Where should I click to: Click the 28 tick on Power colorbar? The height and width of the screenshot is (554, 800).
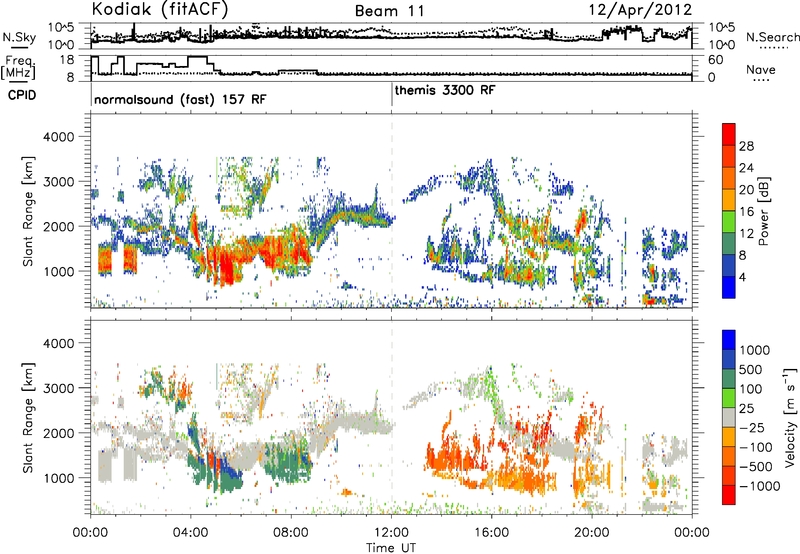pos(746,146)
